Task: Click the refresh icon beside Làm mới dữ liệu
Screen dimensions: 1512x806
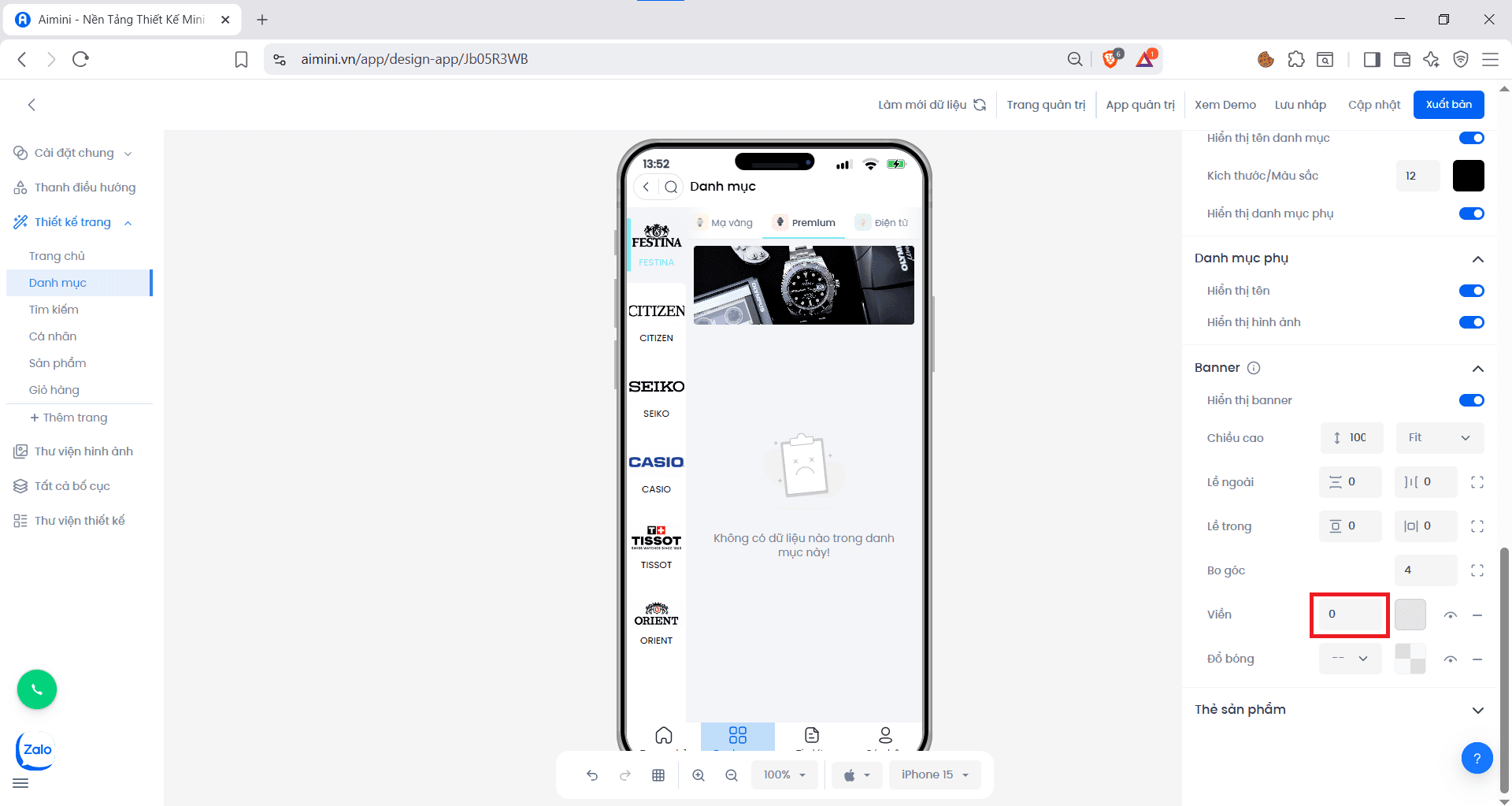Action: (x=980, y=105)
